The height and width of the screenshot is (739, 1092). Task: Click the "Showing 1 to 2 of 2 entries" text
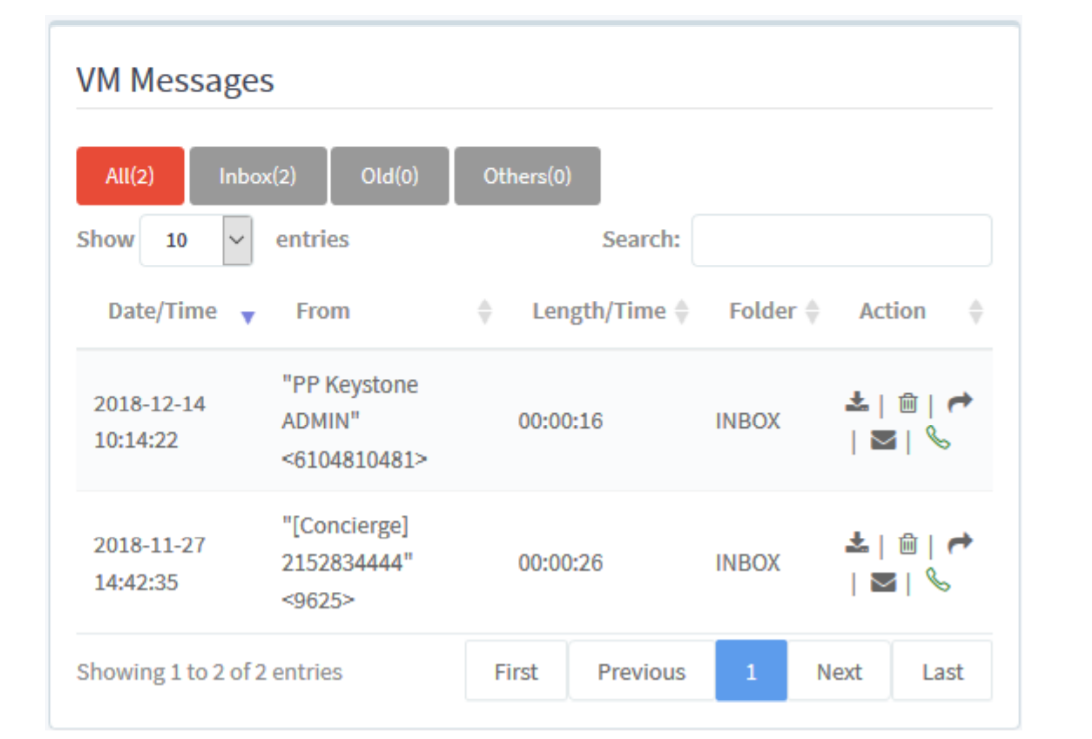[x=210, y=672]
